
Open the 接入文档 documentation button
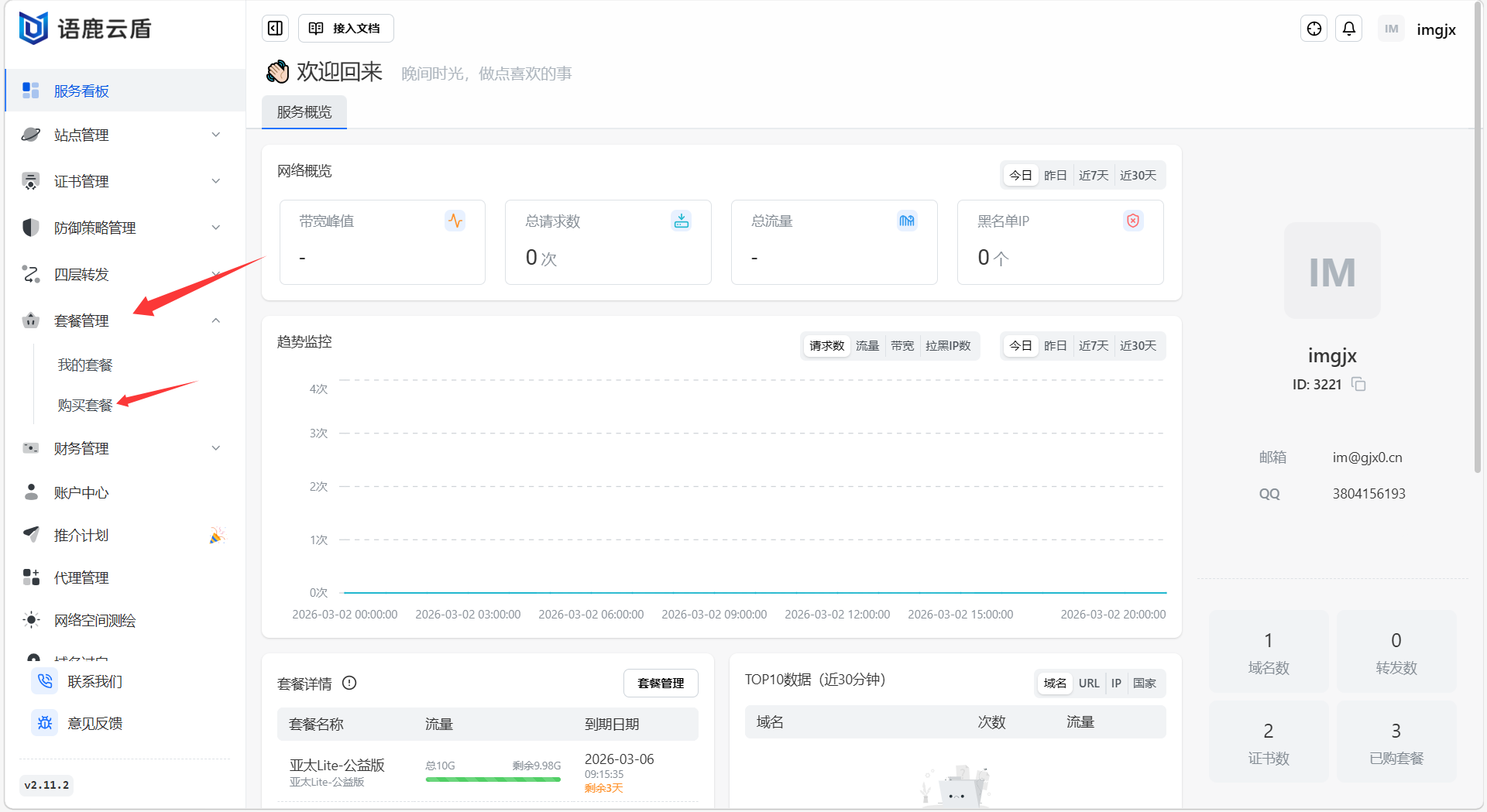(345, 29)
